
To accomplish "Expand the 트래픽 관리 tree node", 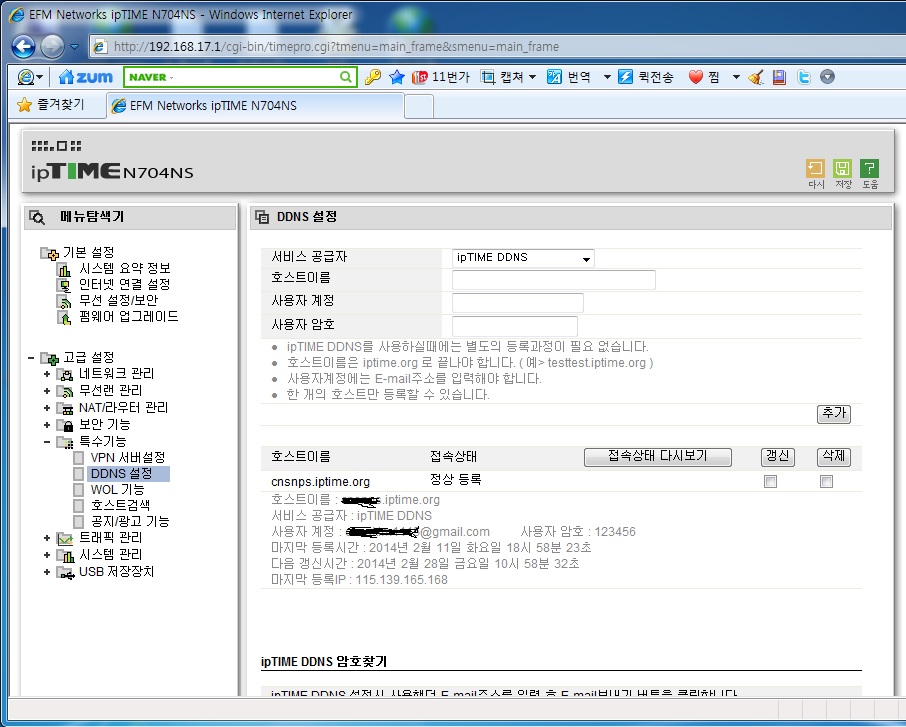I will point(47,538).
